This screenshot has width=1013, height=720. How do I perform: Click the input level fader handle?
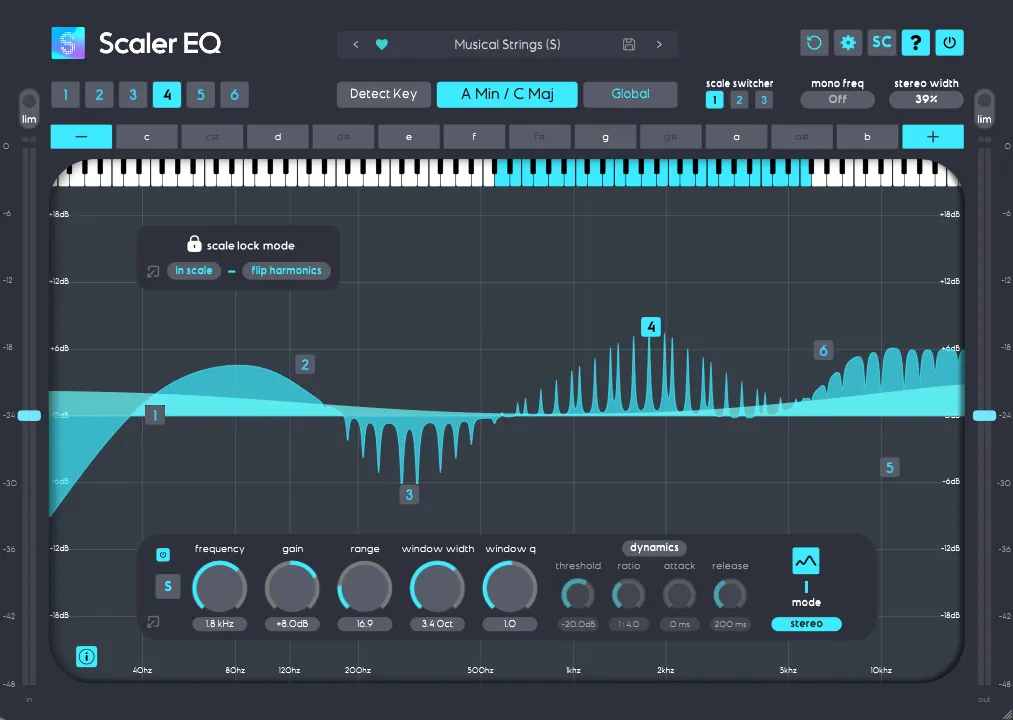[x=29, y=416]
